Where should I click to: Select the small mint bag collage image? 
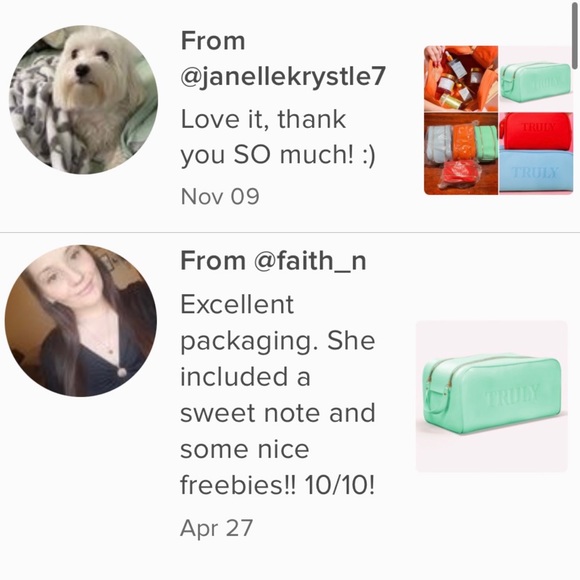tap(536, 78)
